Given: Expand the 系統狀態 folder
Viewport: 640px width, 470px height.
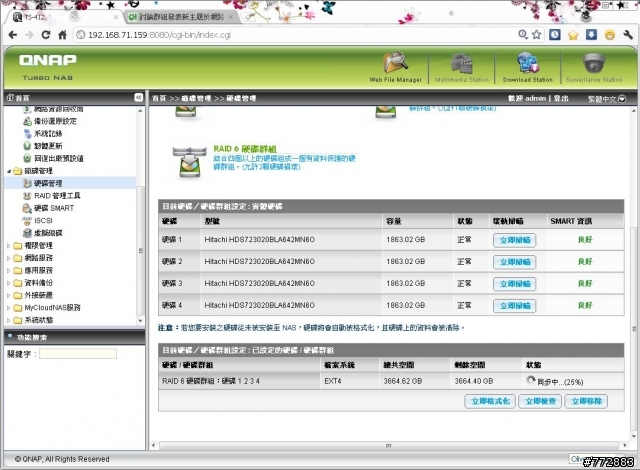Looking at the screenshot, I should tap(9, 320).
